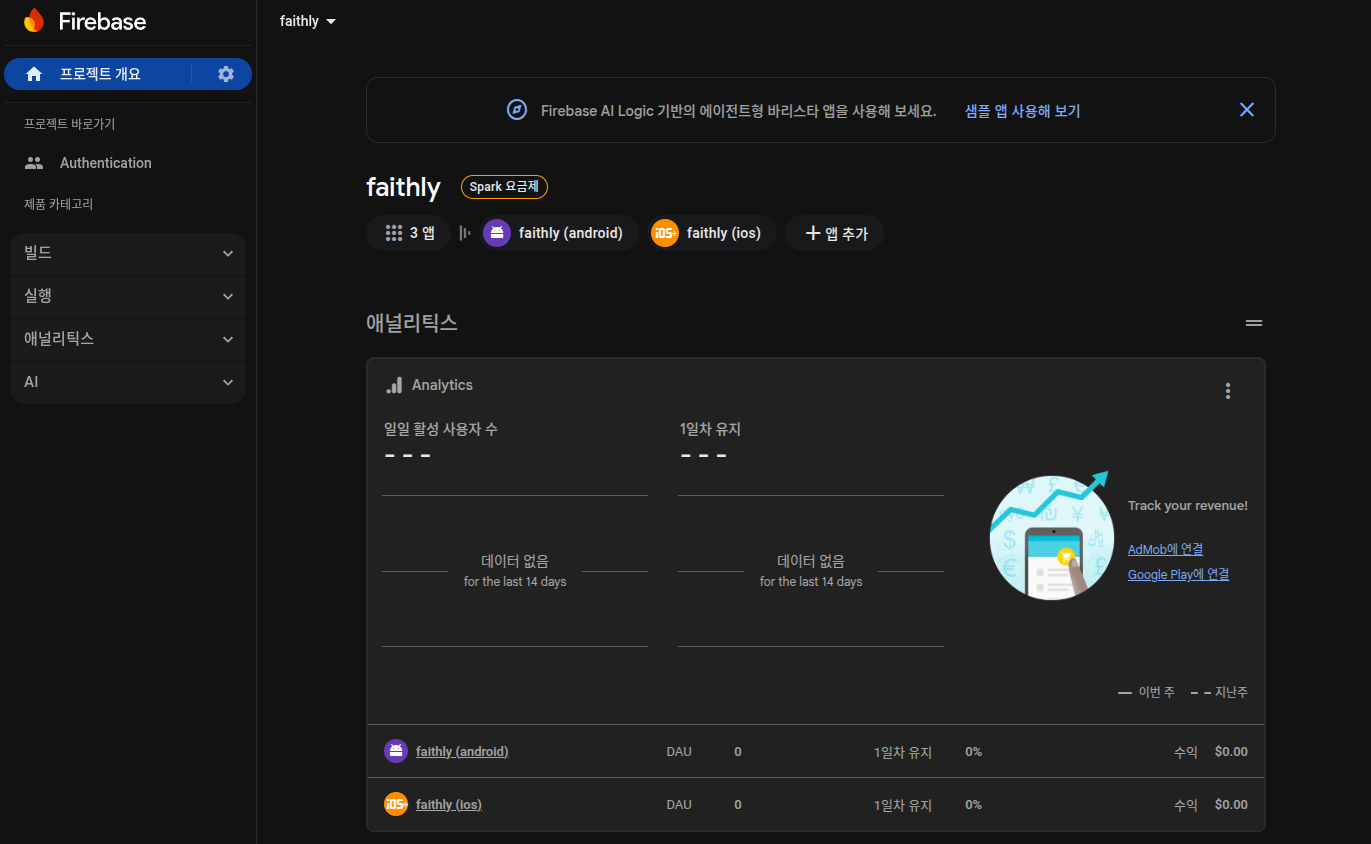
Task: Click the 지난주 legend entry
Action: tap(1219, 692)
